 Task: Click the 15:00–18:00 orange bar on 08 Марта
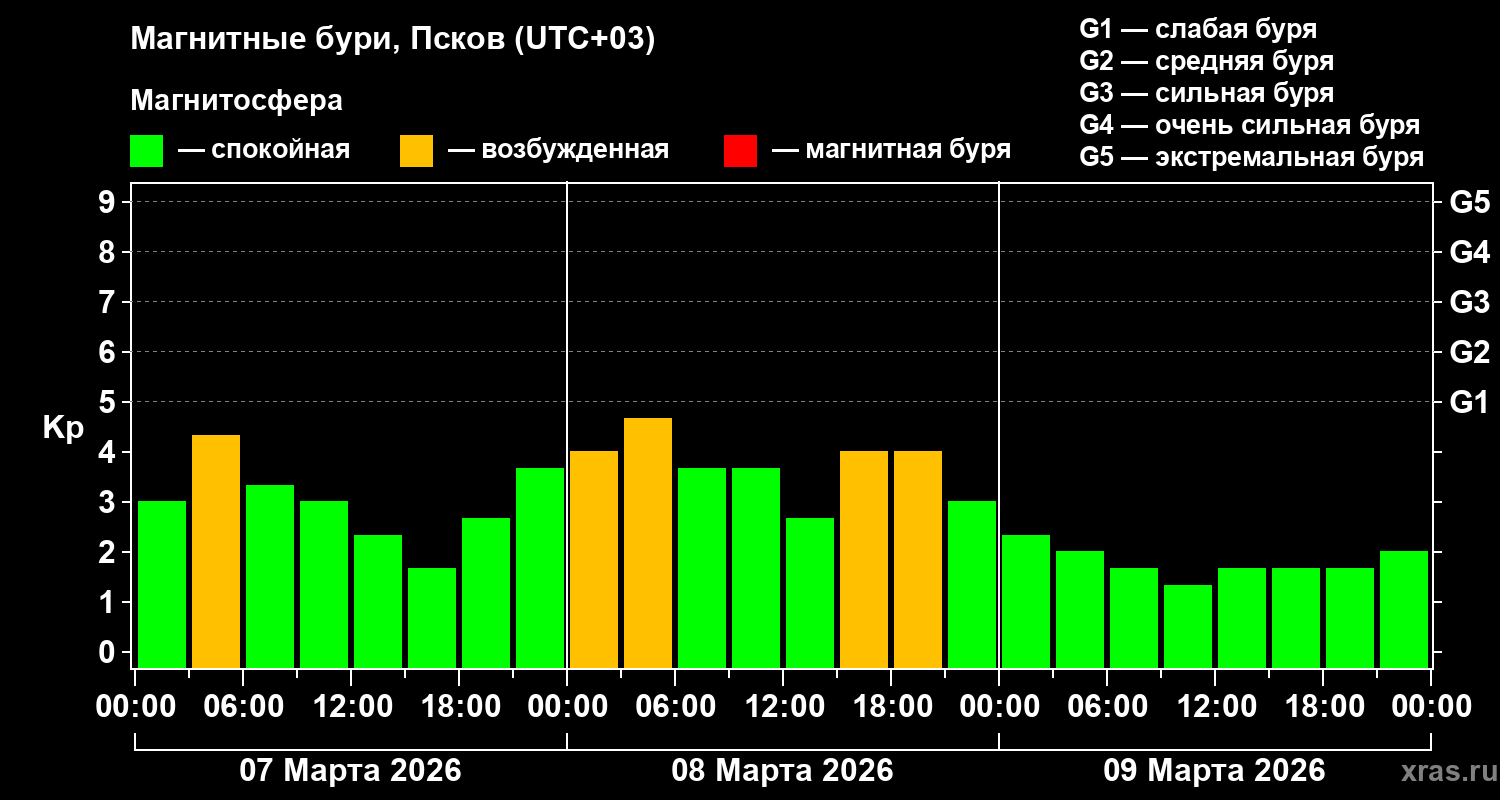point(864,559)
